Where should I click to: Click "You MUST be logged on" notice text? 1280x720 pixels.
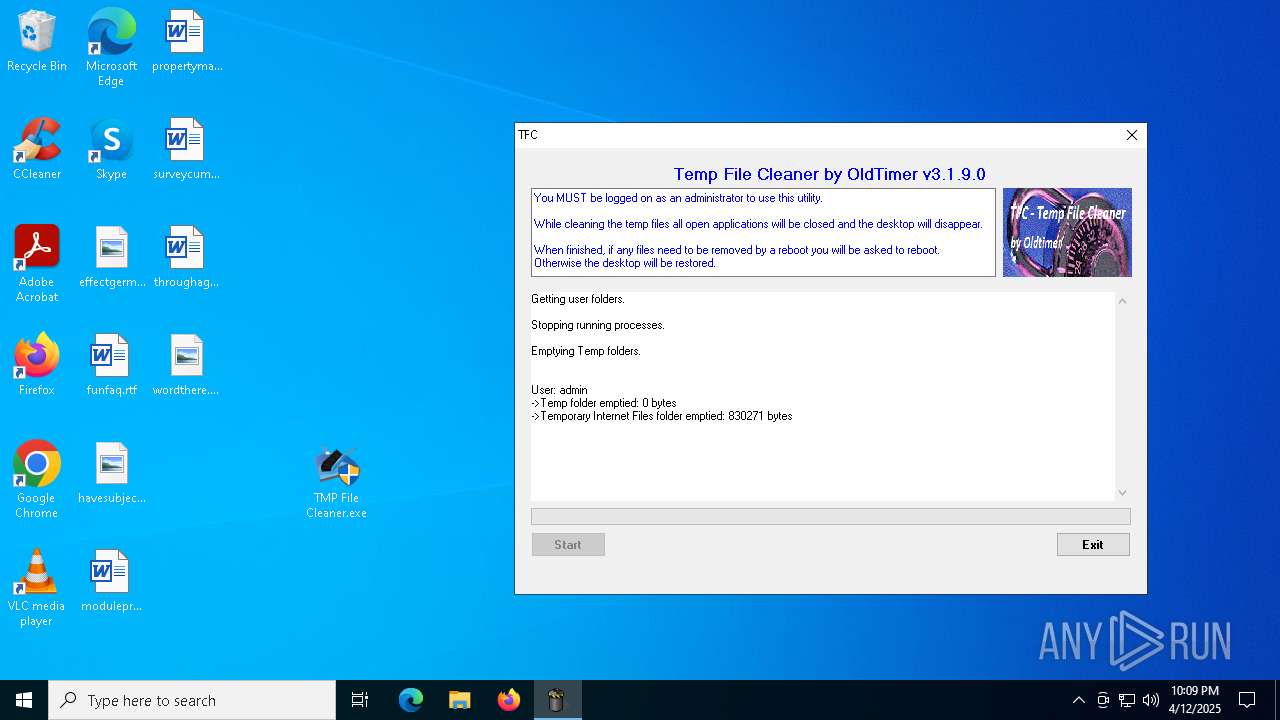(x=678, y=198)
